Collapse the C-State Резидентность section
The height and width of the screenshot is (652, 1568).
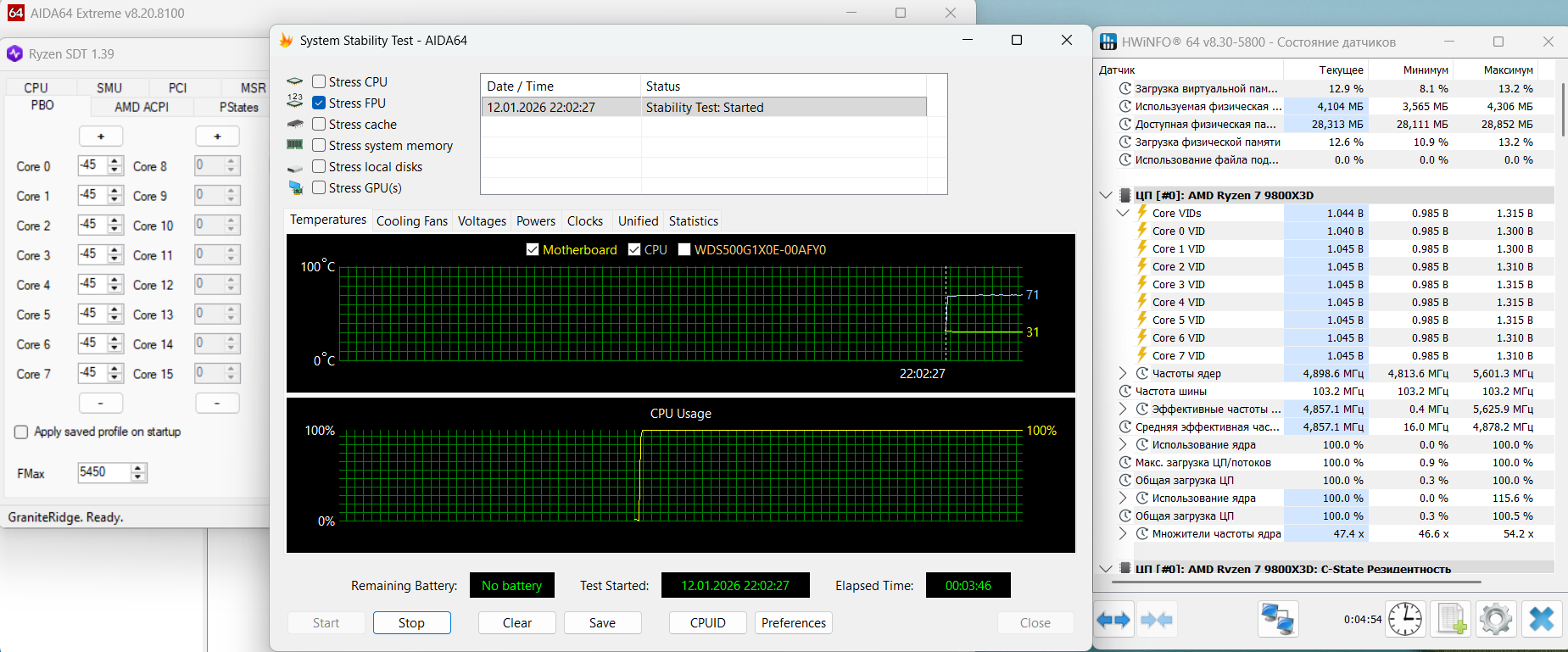1106,568
